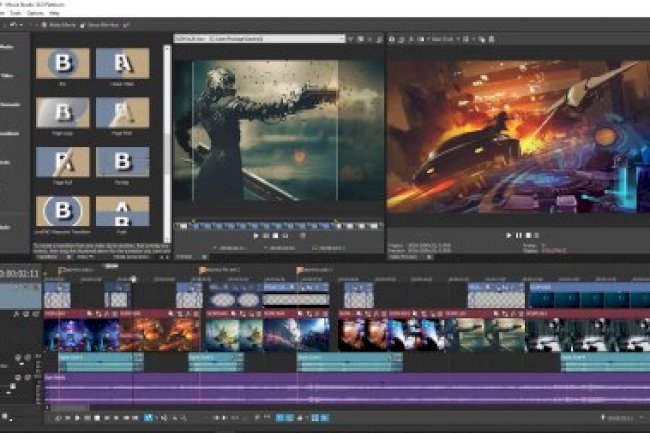
Task: Open the Trimmer file path combo box
Action: [x=260, y=39]
